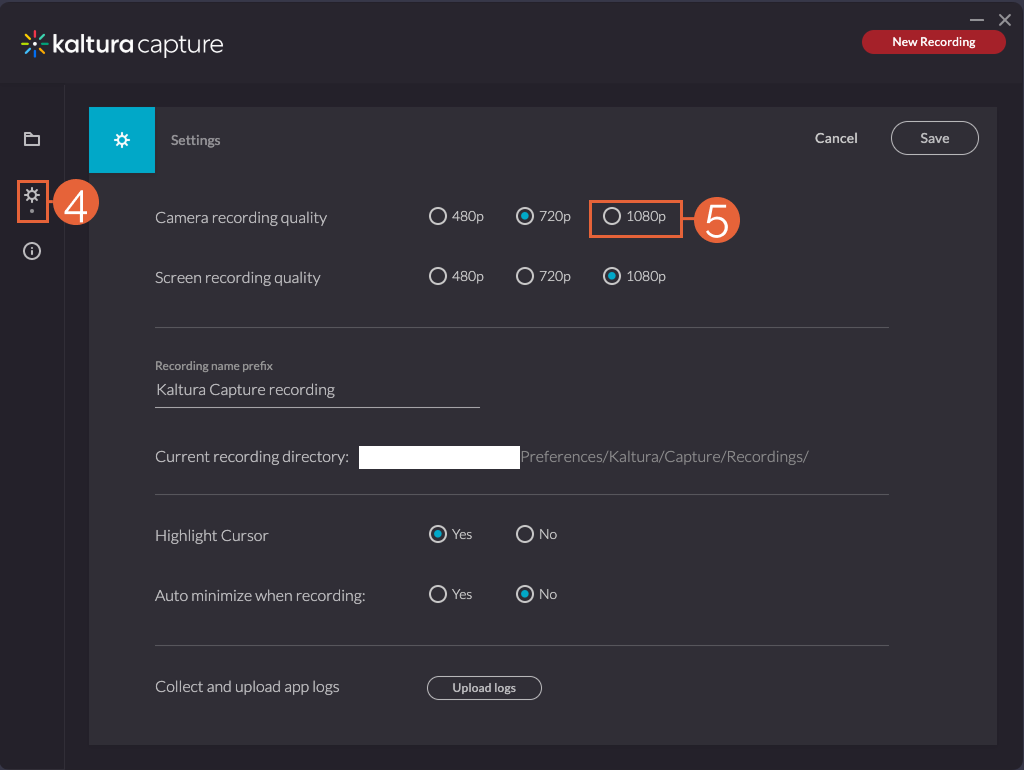Open settings via sidebar gear icon
The width and height of the screenshot is (1025, 770).
tap(32, 195)
